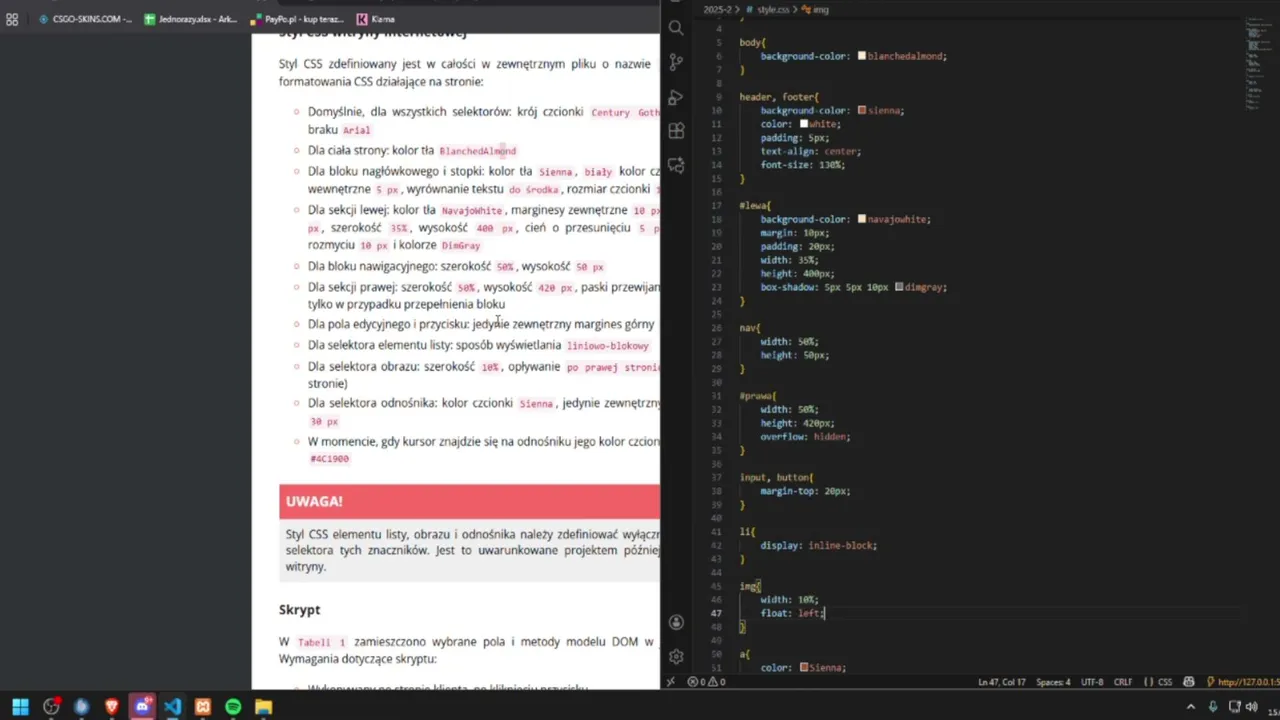Image resolution: width=1280 pixels, height=720 pixels.
Task: Open the Jednorazy.xlsx bookmark
Action: [x=191, y=19]
